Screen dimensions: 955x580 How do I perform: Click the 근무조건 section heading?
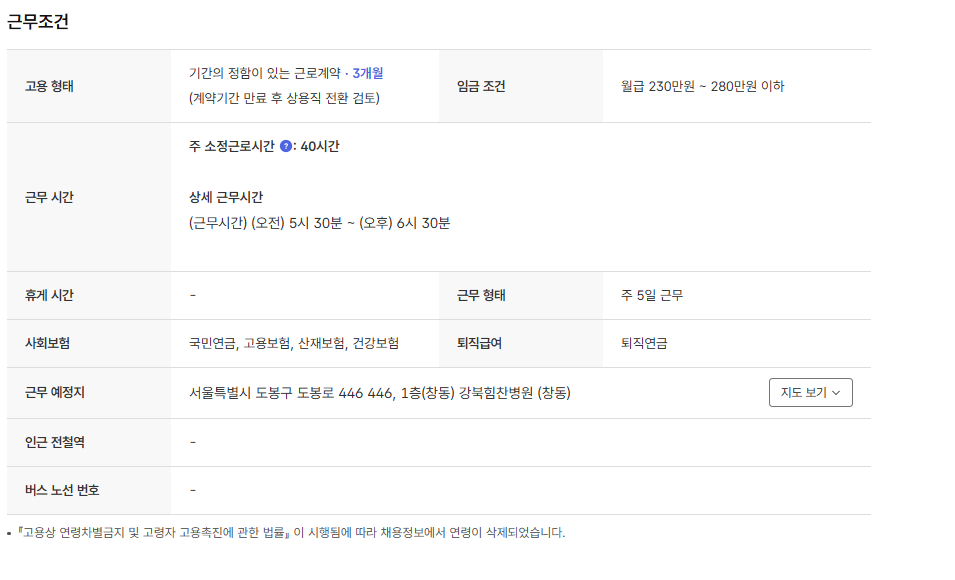pos(38,22)
